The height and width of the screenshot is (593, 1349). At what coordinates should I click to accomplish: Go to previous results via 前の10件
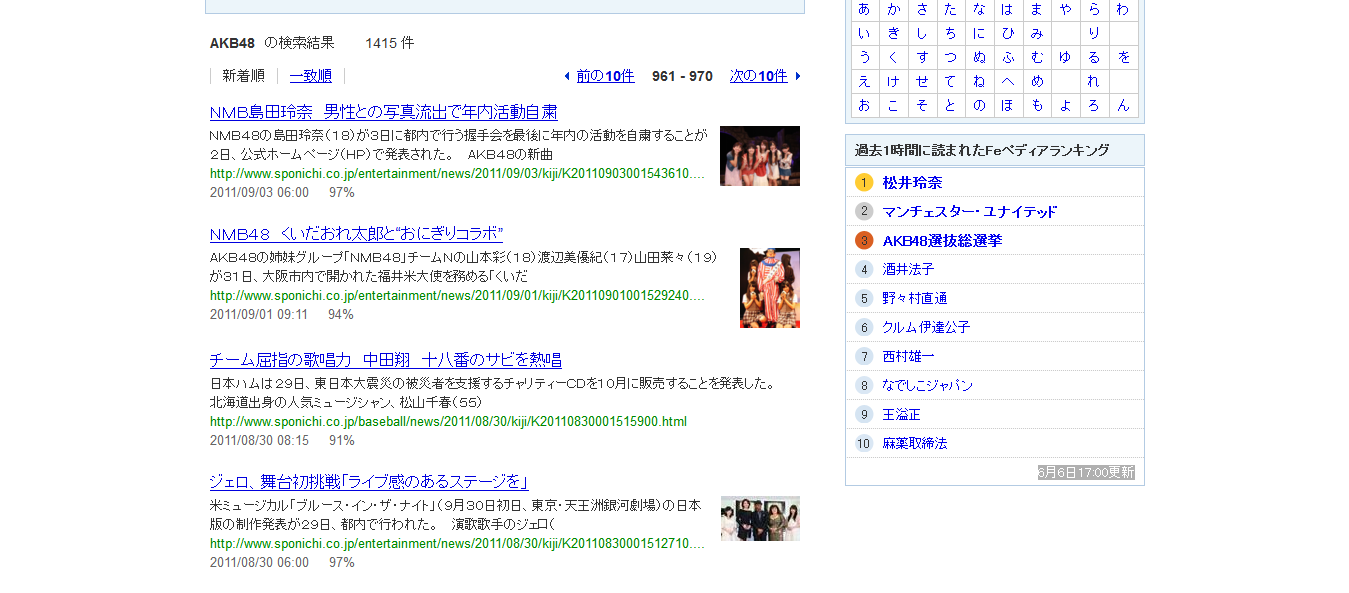[x=605, y=76]
